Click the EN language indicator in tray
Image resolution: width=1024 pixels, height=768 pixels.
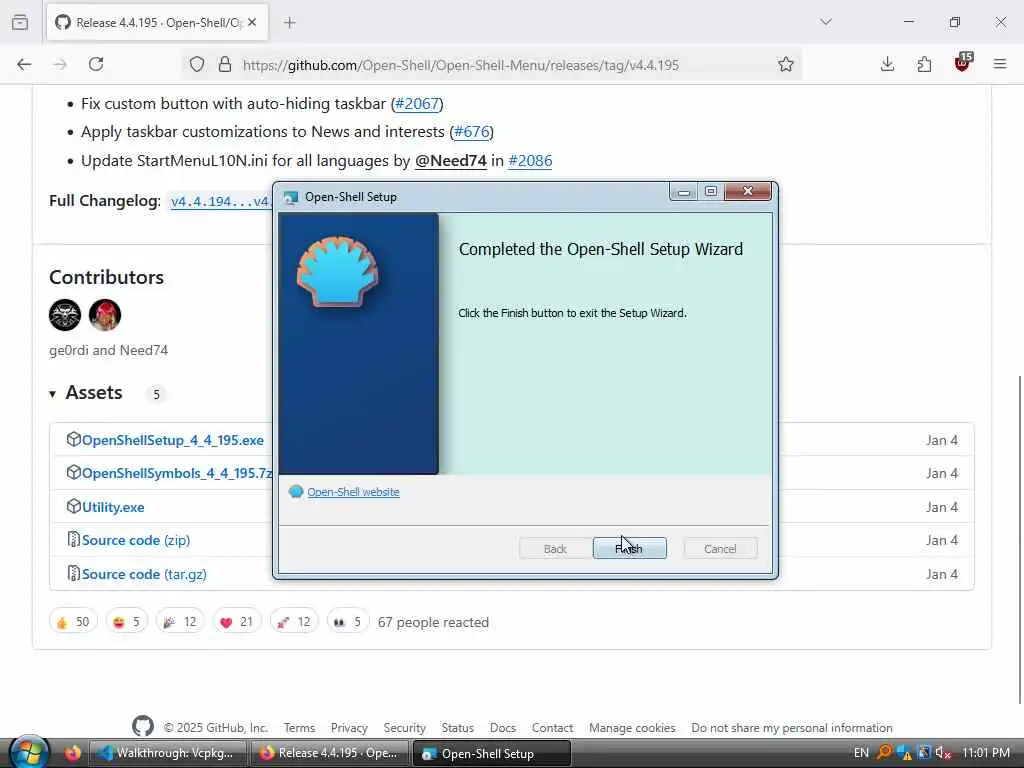[861, 753]
